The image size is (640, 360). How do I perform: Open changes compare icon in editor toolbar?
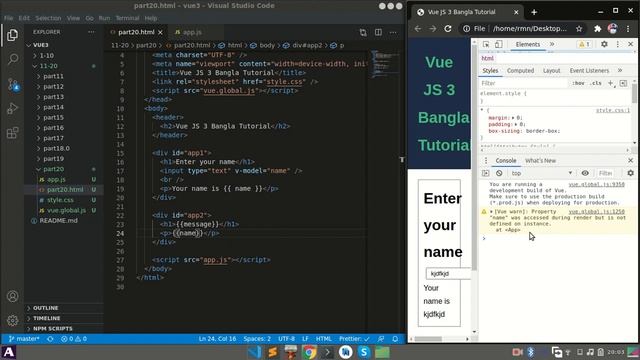pos(363,32)
